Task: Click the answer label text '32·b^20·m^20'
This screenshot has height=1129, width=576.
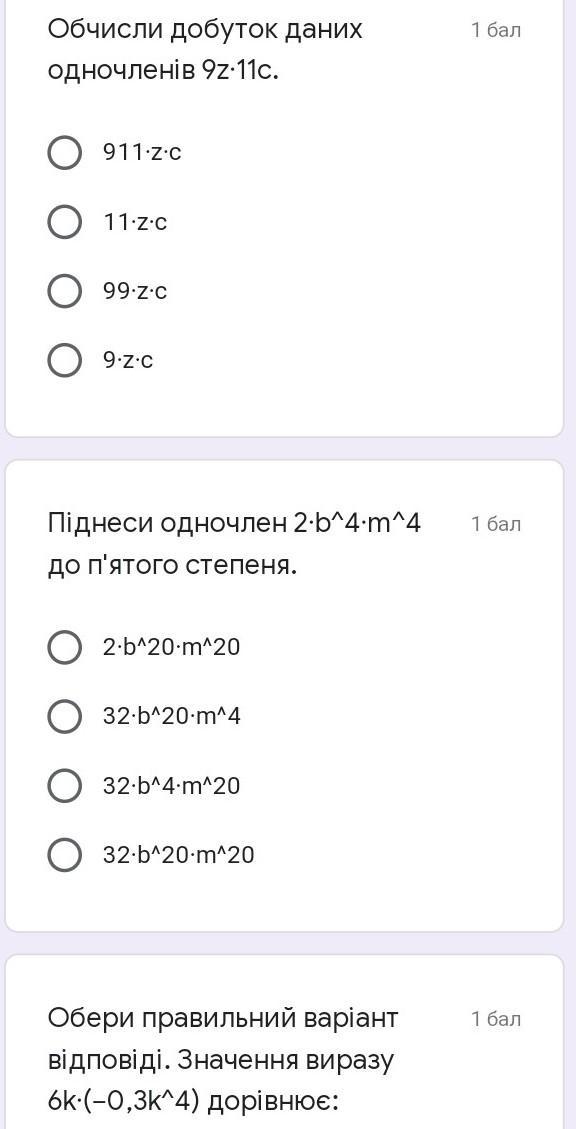Action: pyautogui.click(x=179, y=855)
